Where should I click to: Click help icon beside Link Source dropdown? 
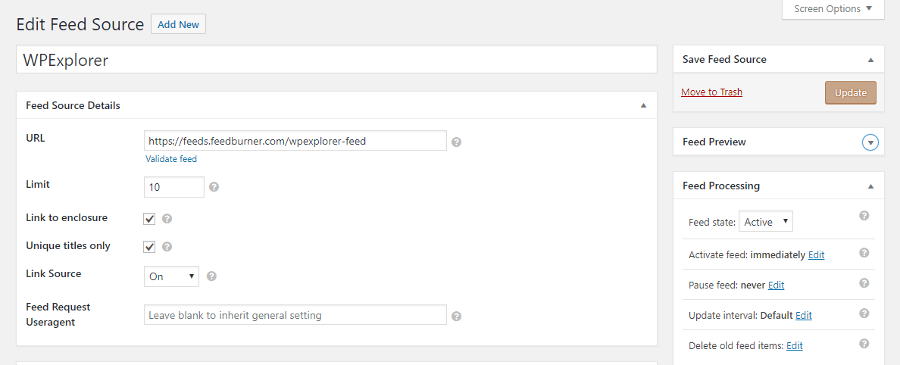(211, 276)
